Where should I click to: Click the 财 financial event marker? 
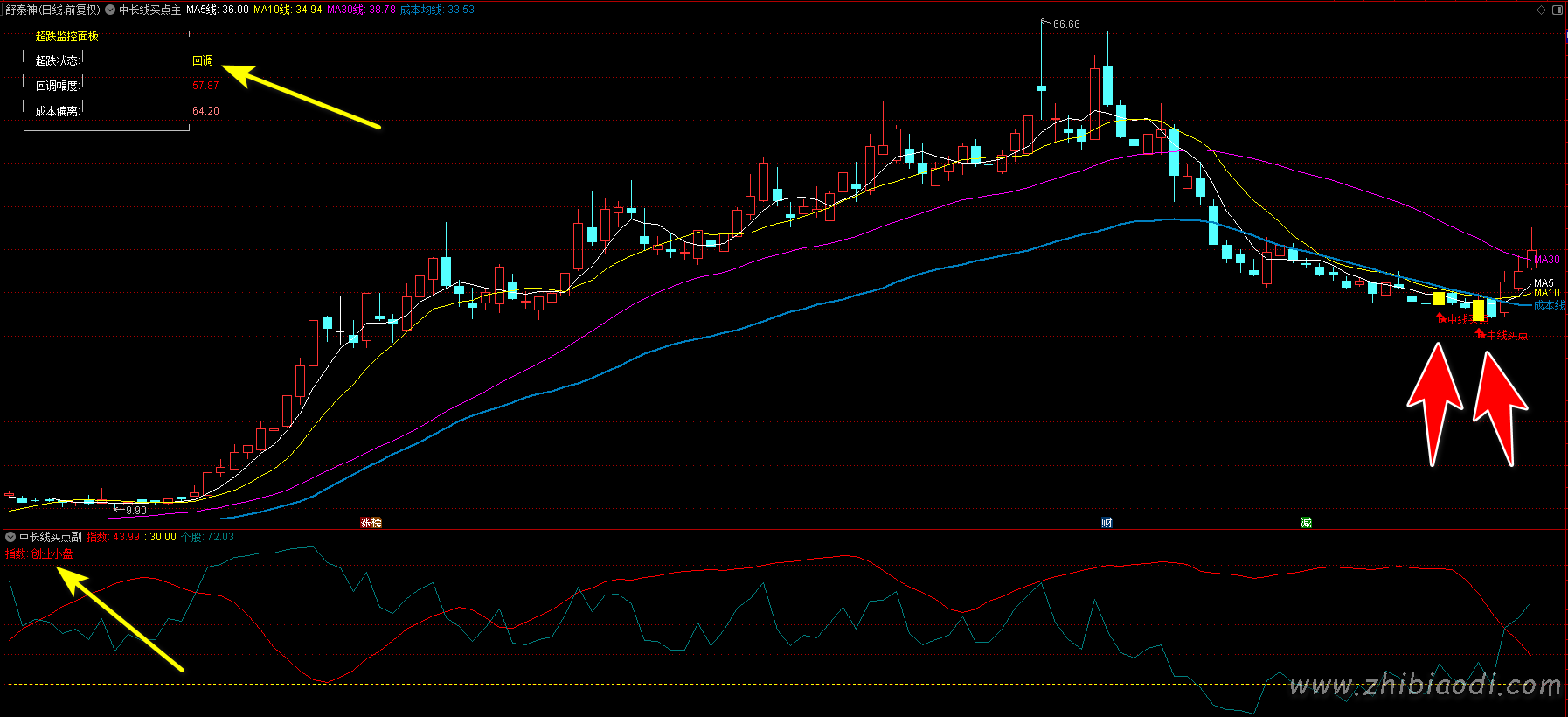pos(1107,523)
